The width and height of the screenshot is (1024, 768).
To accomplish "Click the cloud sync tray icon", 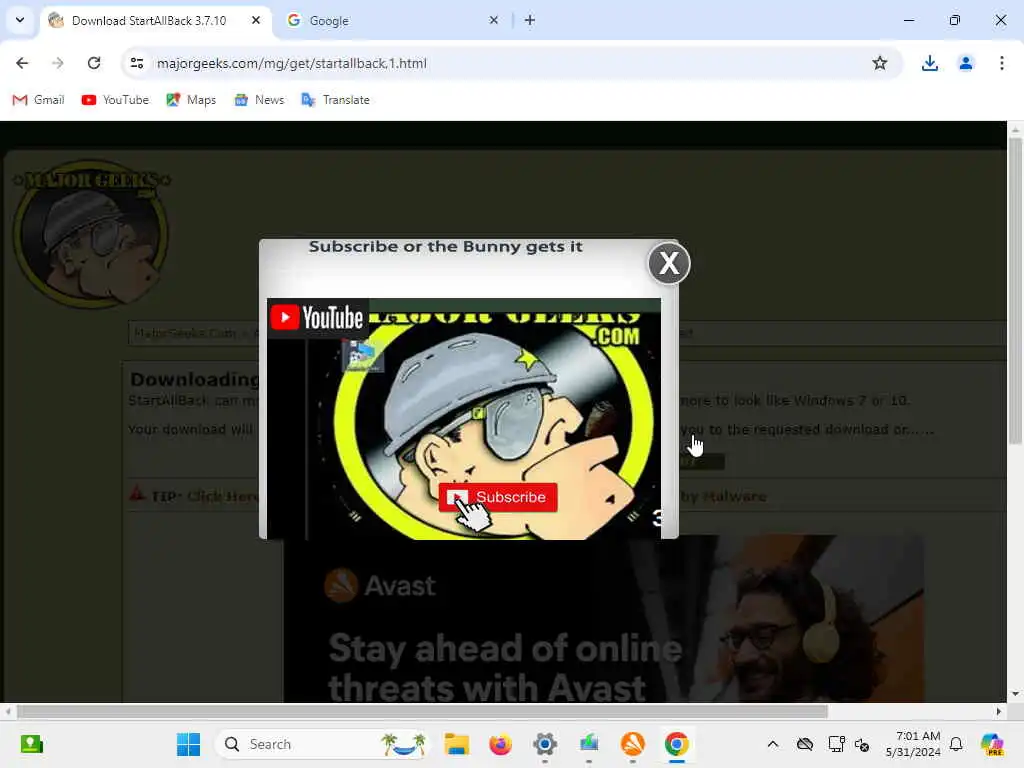I will [x=805, y=744].
